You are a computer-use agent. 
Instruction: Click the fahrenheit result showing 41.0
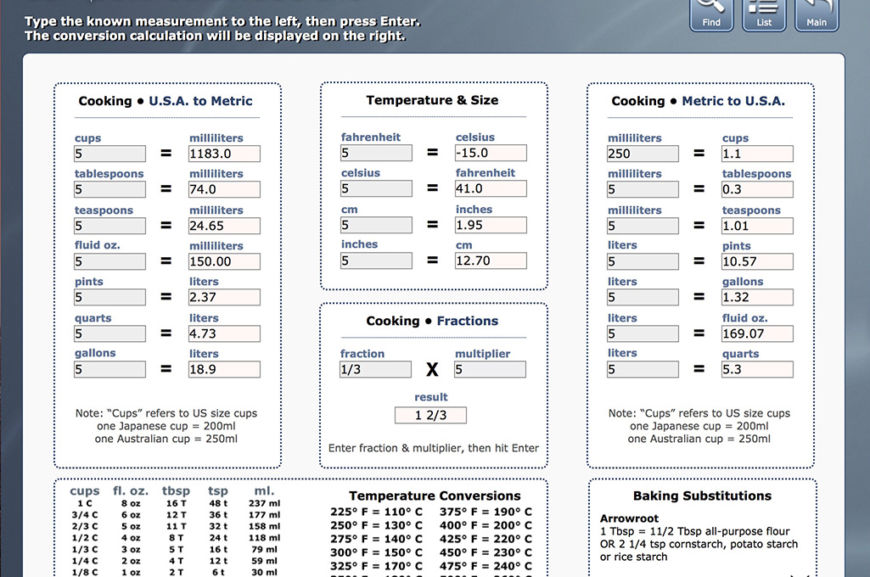coord(490,188)
